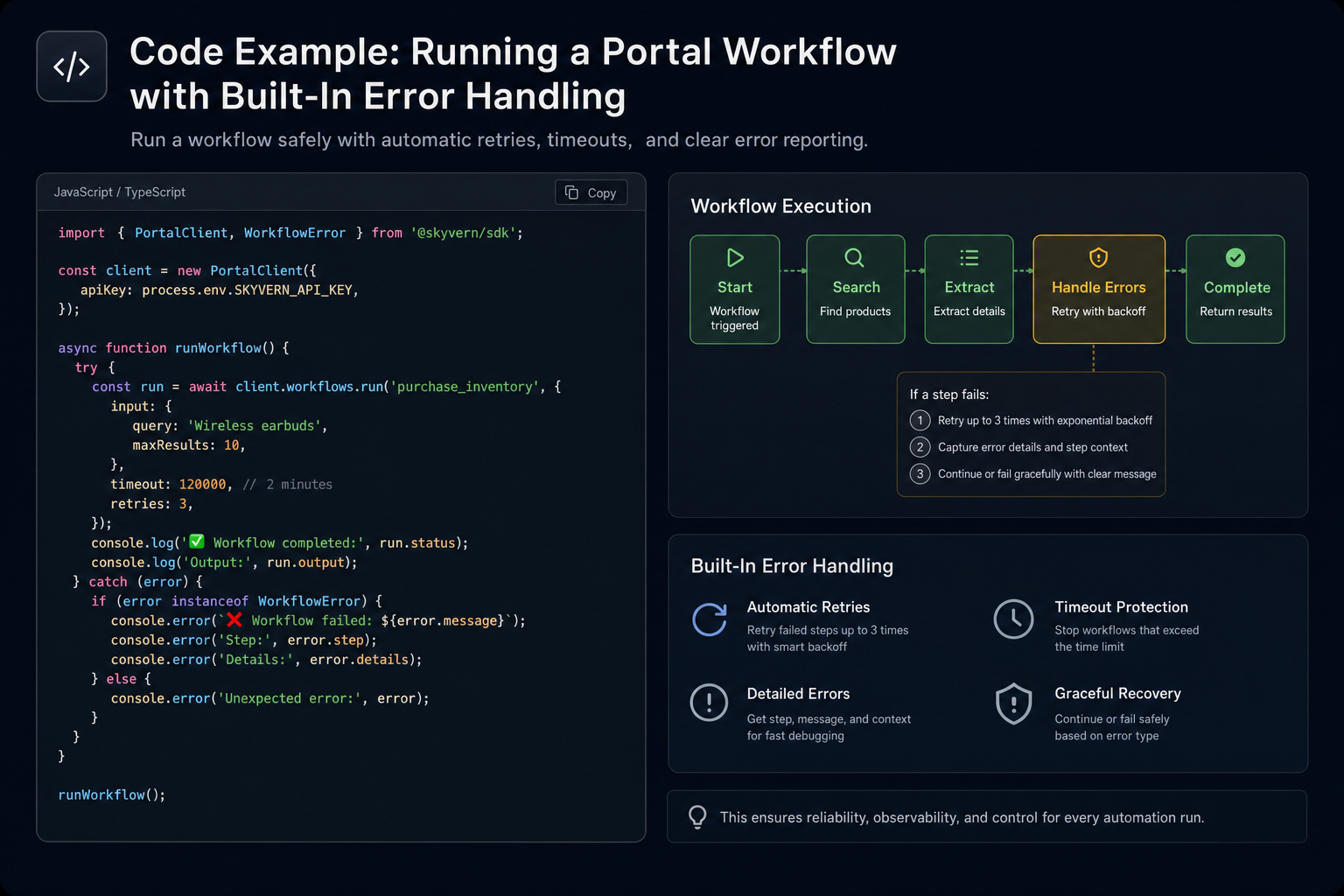Image resolution: width=1344 pixels, height=896 pixels.
Task: Click the 'Timeout Protection' title
Action: [x=1122, y=607]
